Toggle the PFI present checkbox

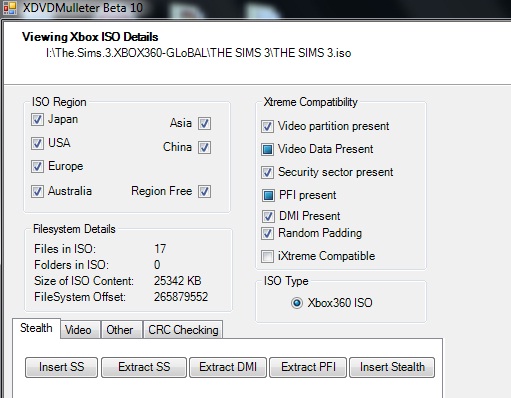pyautogui.click(x=268, y=195)
